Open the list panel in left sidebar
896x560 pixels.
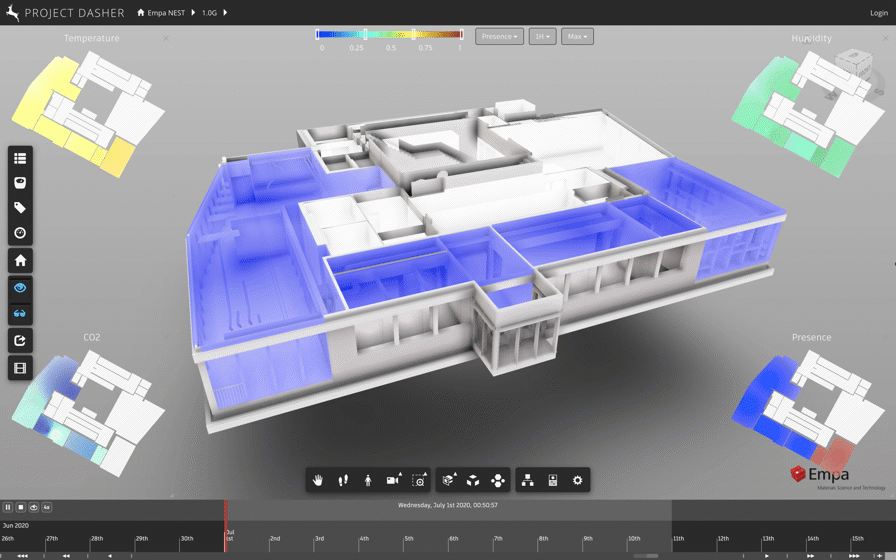pos(20,159)
